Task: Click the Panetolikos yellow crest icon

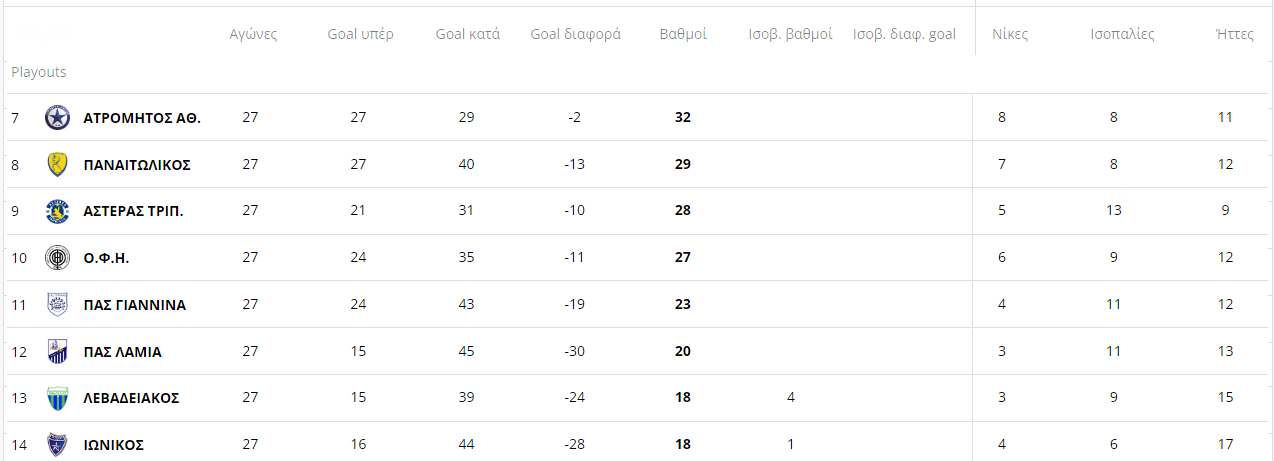Action: tap(58, 164)
